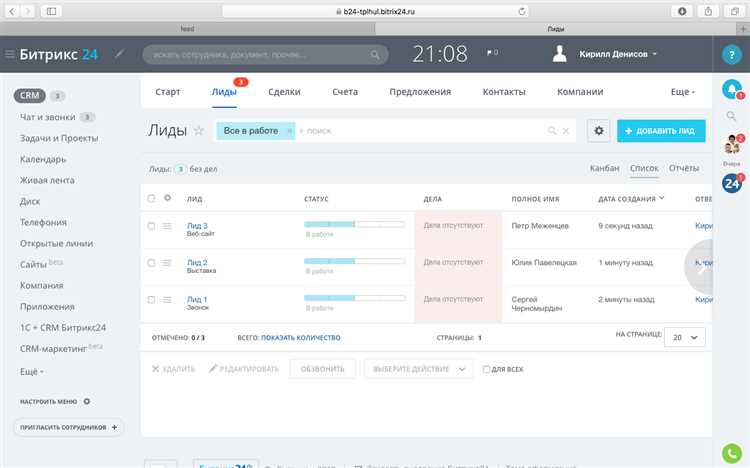Reload the page in the browser
The width and height of the screenshot is (750, 468).
522,11
